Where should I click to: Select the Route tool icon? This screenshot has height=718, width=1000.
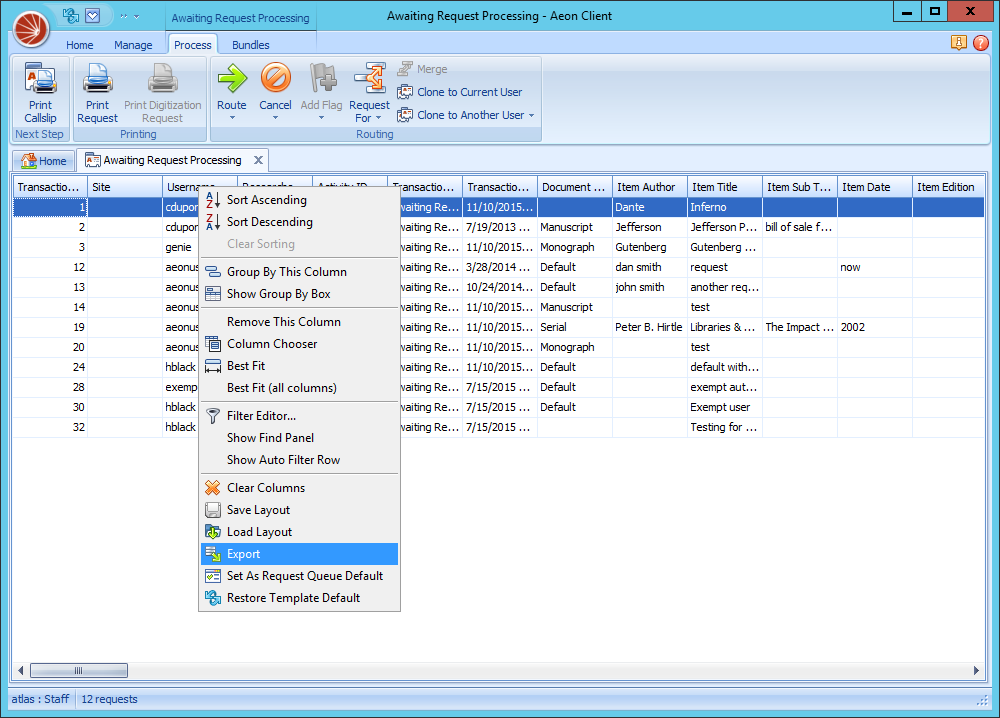coord(231,80)
